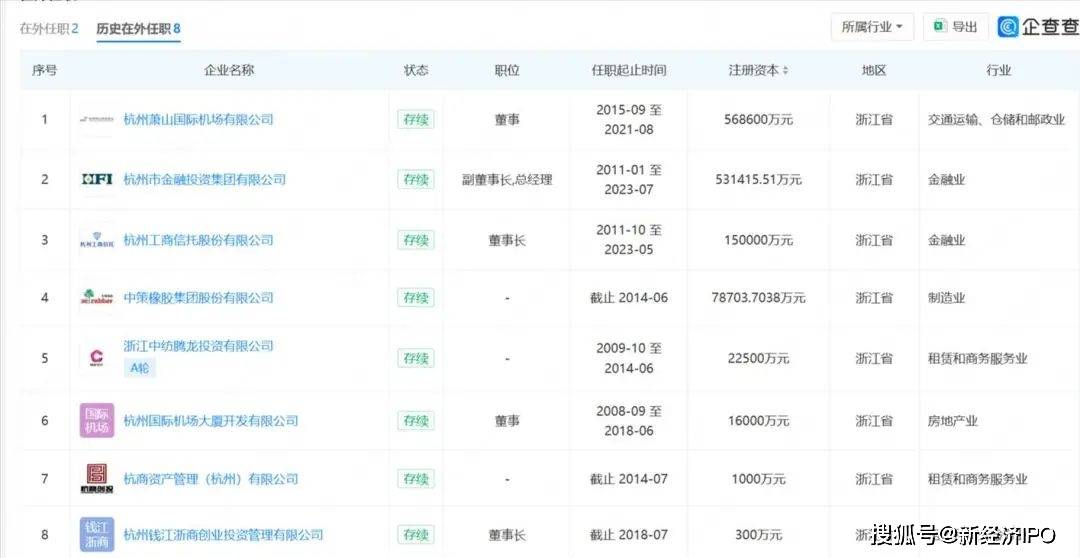Click the 截止 2014-07 date cell

click(x=629, y=479)
